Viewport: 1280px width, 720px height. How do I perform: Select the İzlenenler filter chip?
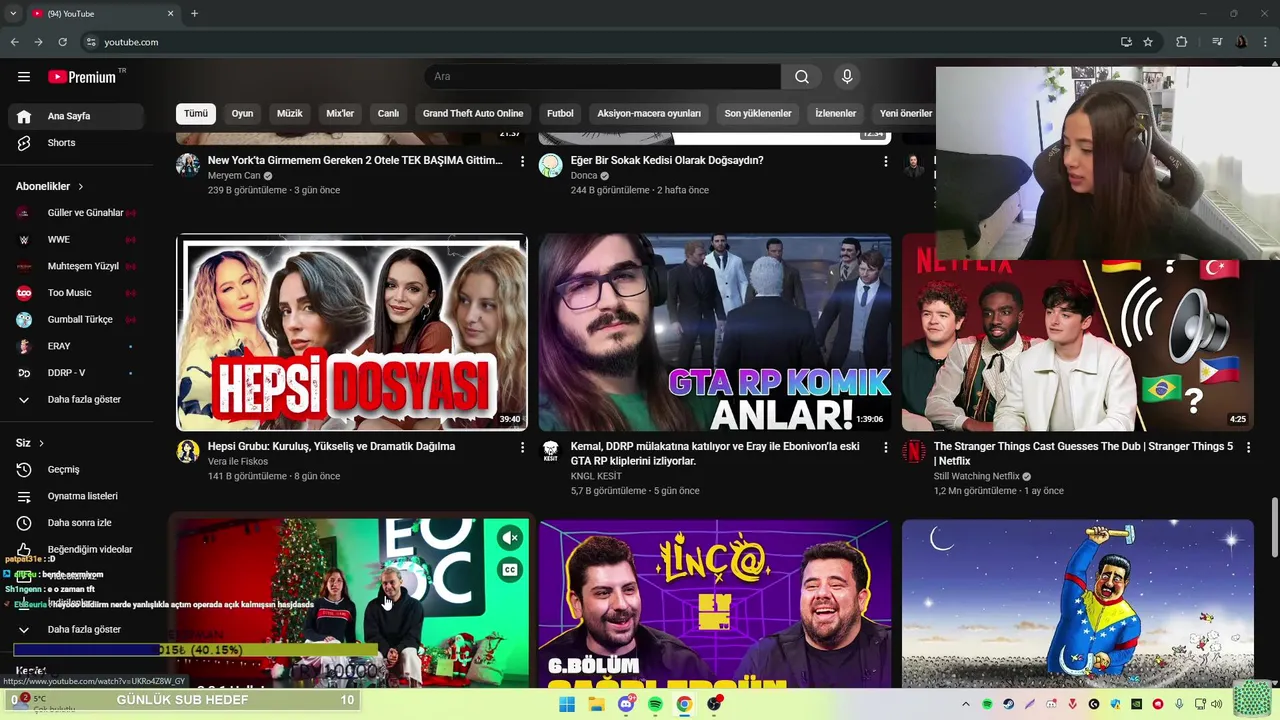835,114
